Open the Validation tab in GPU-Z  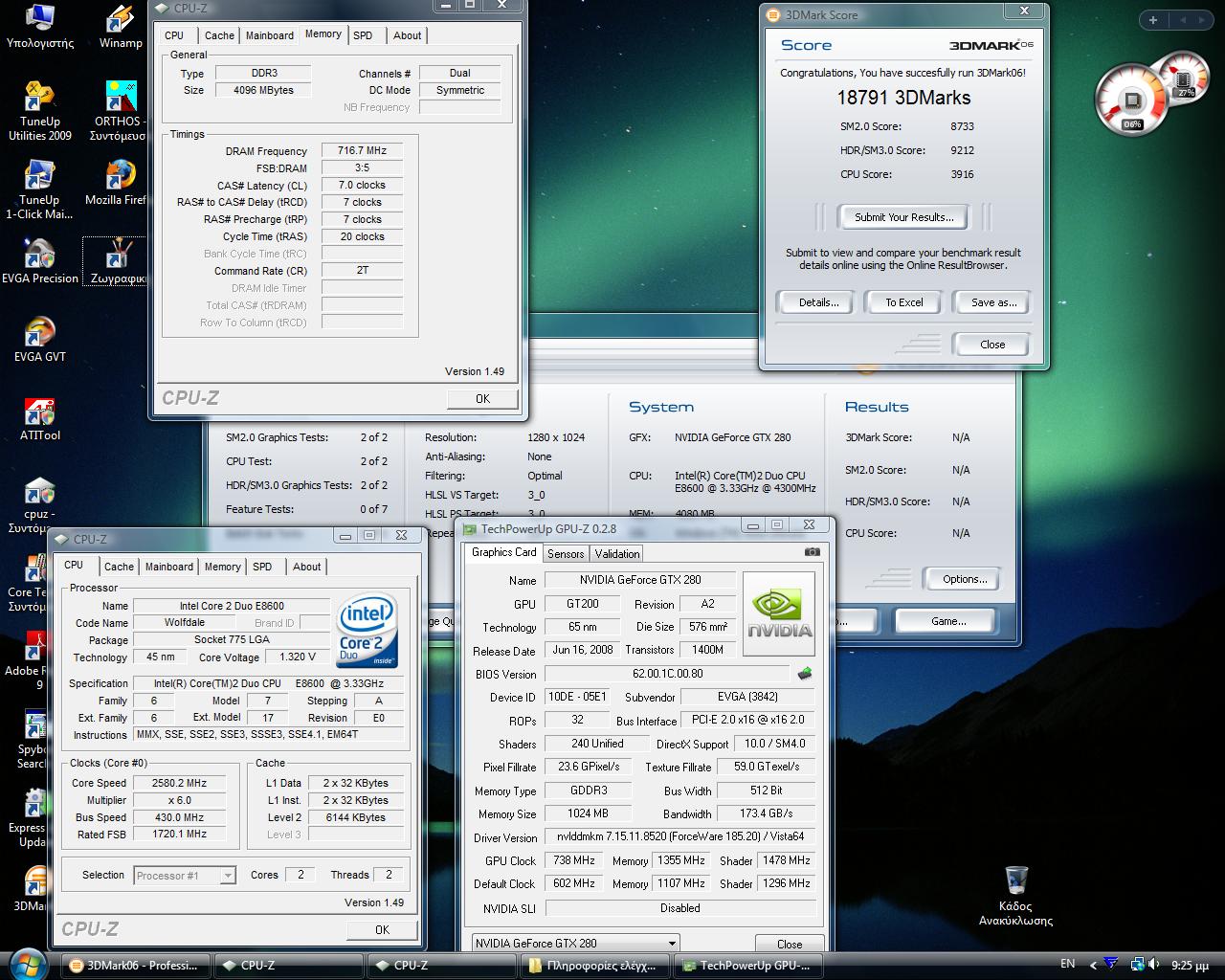click(x=617, y=554)
